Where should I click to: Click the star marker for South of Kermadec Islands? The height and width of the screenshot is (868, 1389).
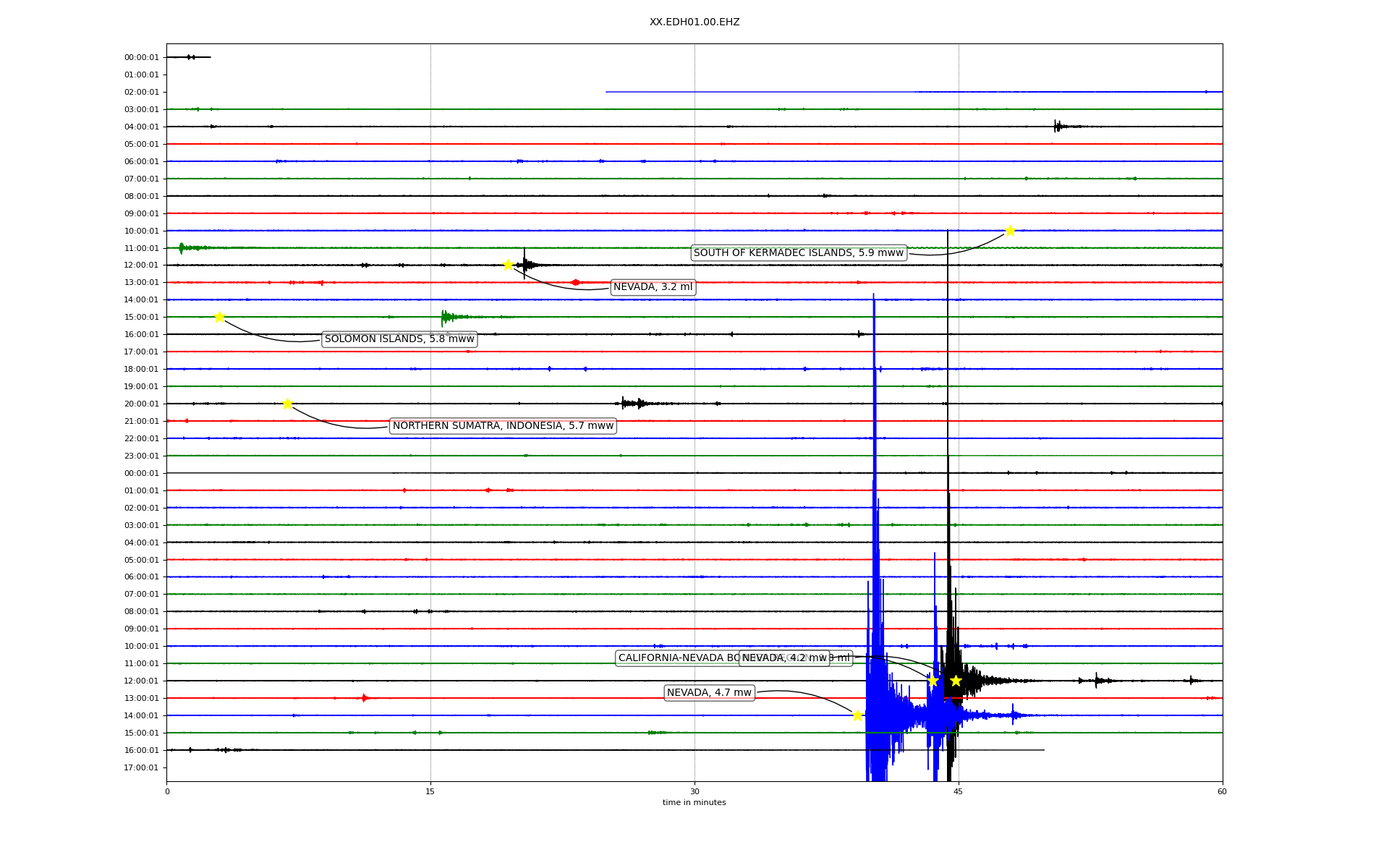coord(1010,231)
